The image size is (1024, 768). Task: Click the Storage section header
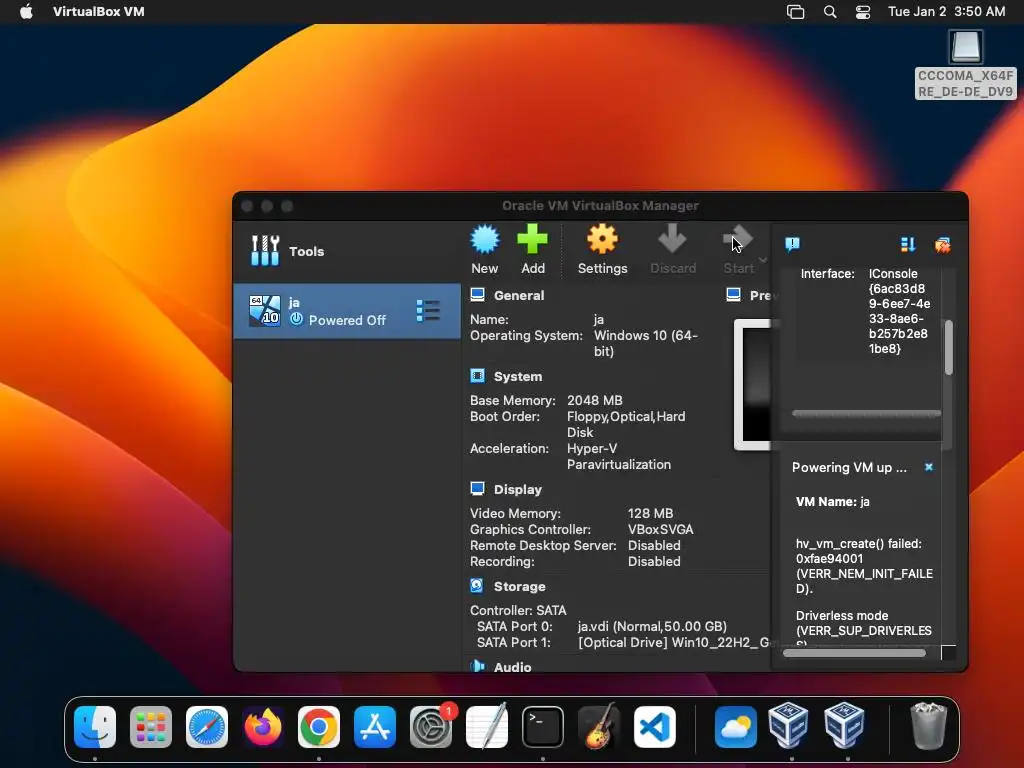[519, 586]
